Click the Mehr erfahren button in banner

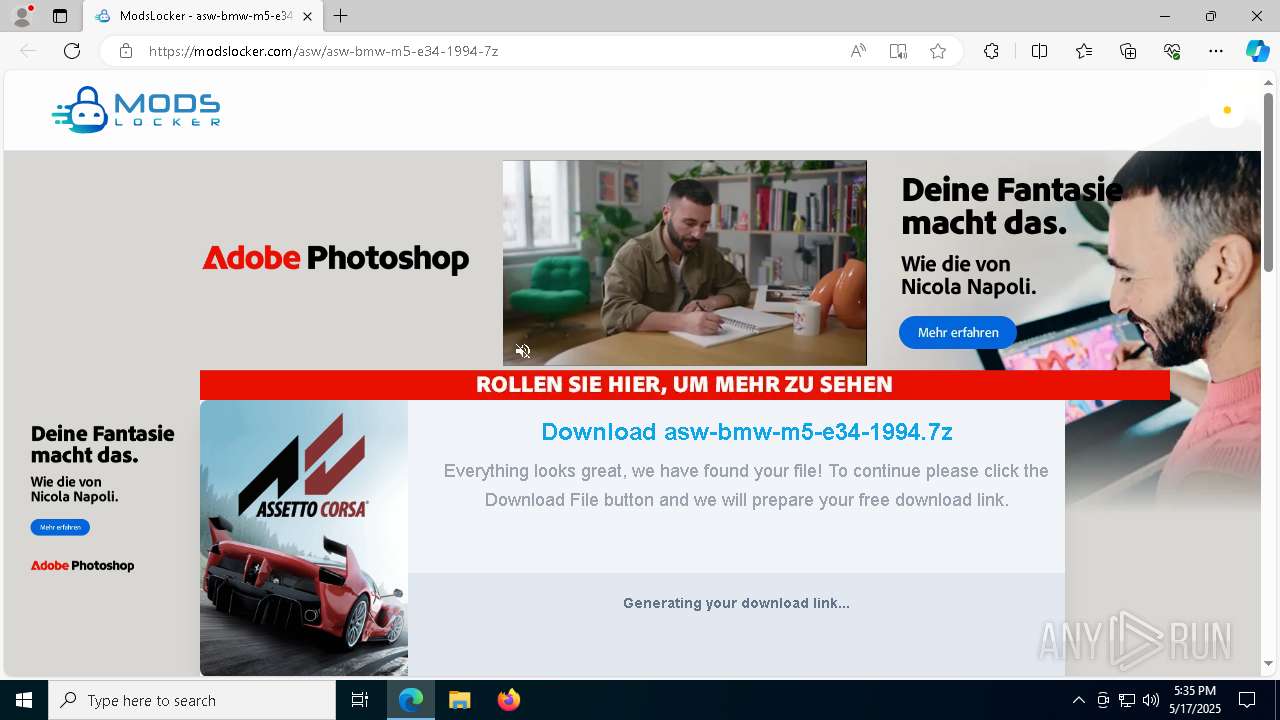point(958,333)
